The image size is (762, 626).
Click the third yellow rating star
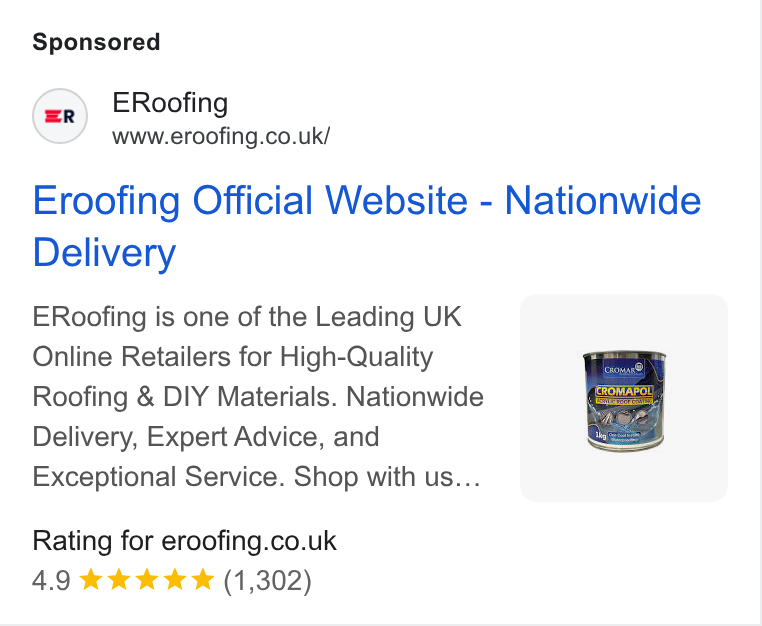point(146,579)
